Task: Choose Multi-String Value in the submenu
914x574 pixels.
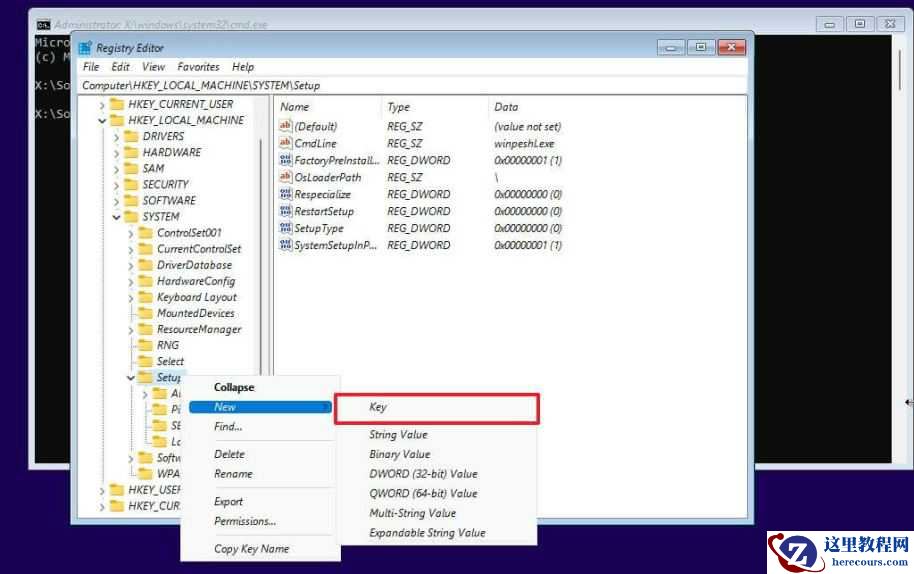Action: coord(412,513)
